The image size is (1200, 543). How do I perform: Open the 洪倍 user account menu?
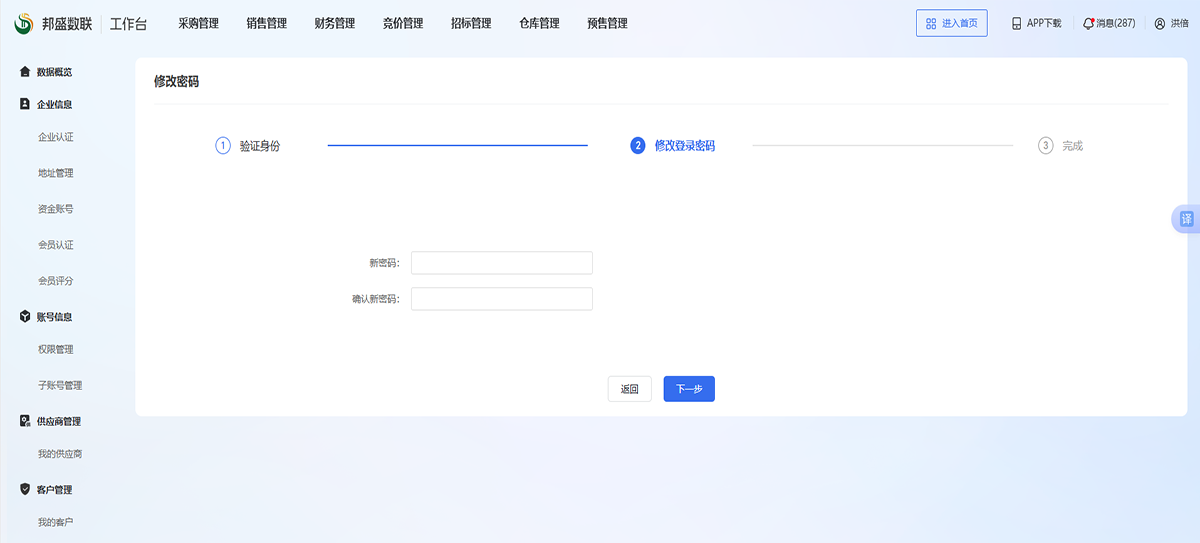pos(1171,23)
